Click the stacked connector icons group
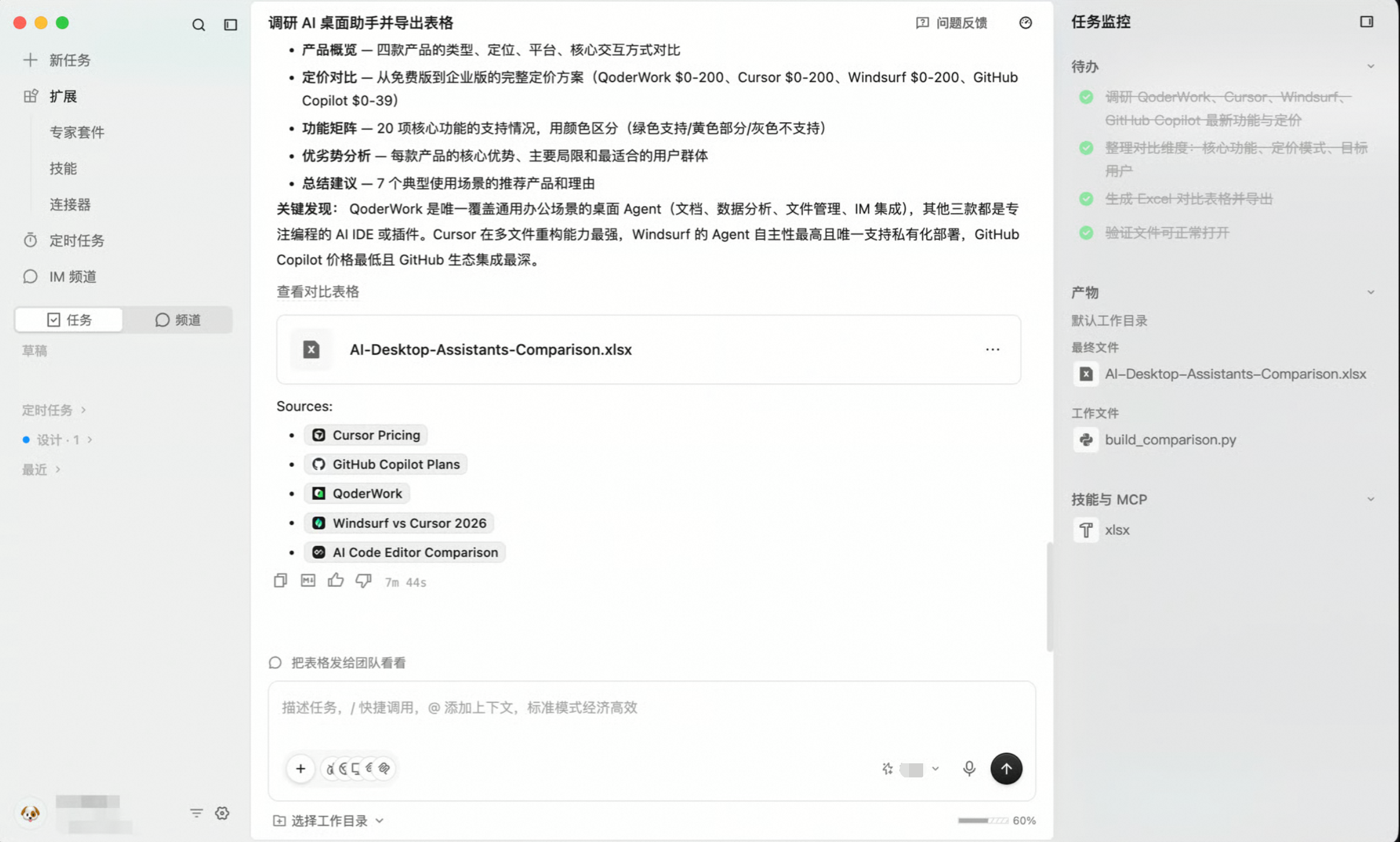This screenshot has height=842, width=1400. (358, 769)
